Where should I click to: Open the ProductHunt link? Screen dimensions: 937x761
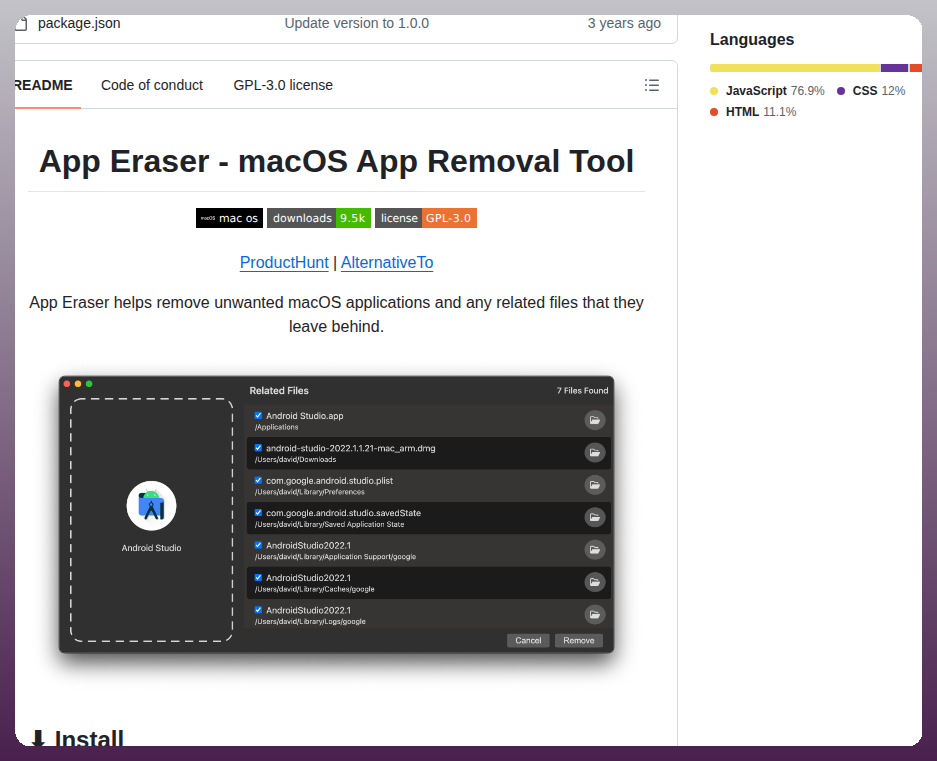click(x=284, y=262)
